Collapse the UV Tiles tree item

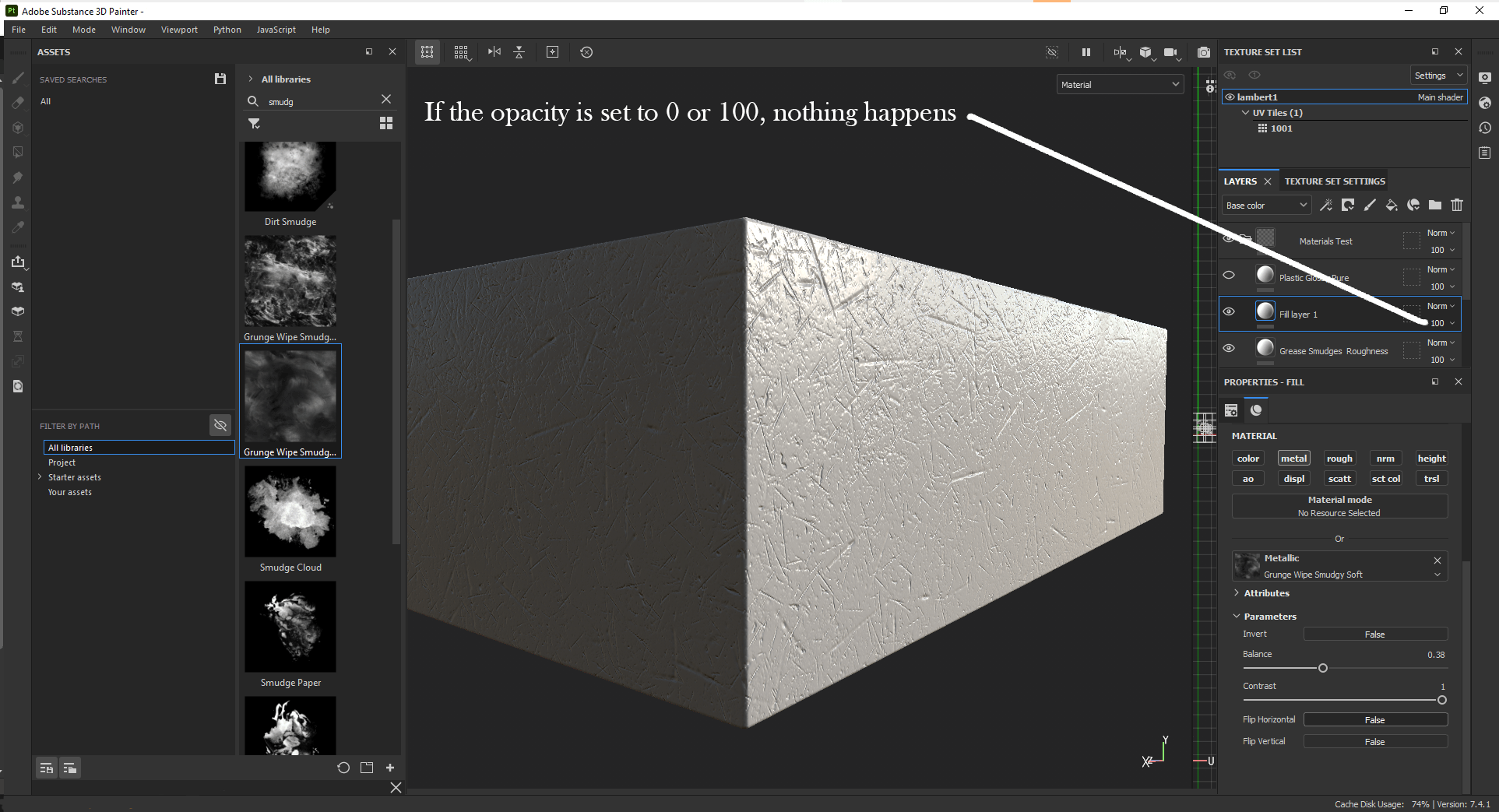click(x=1246, y=112)
